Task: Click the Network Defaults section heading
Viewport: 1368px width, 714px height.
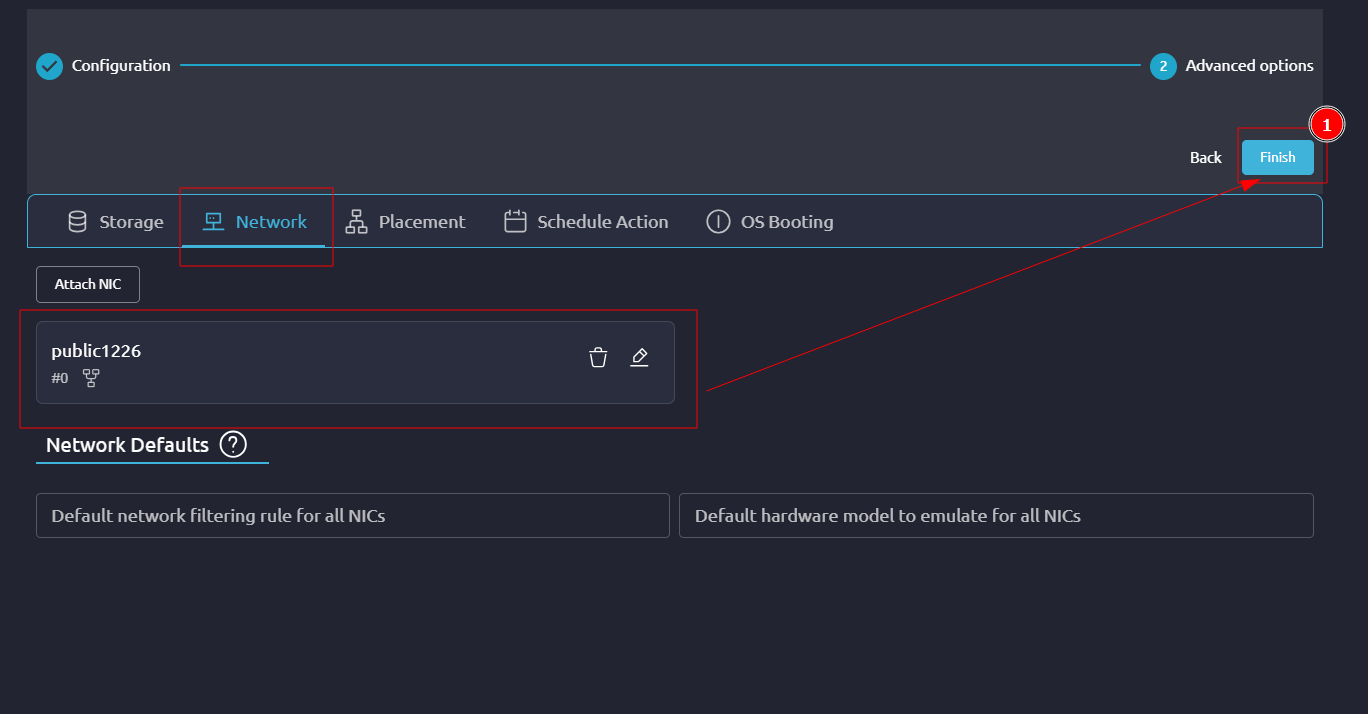Action: tap(127, 445)
